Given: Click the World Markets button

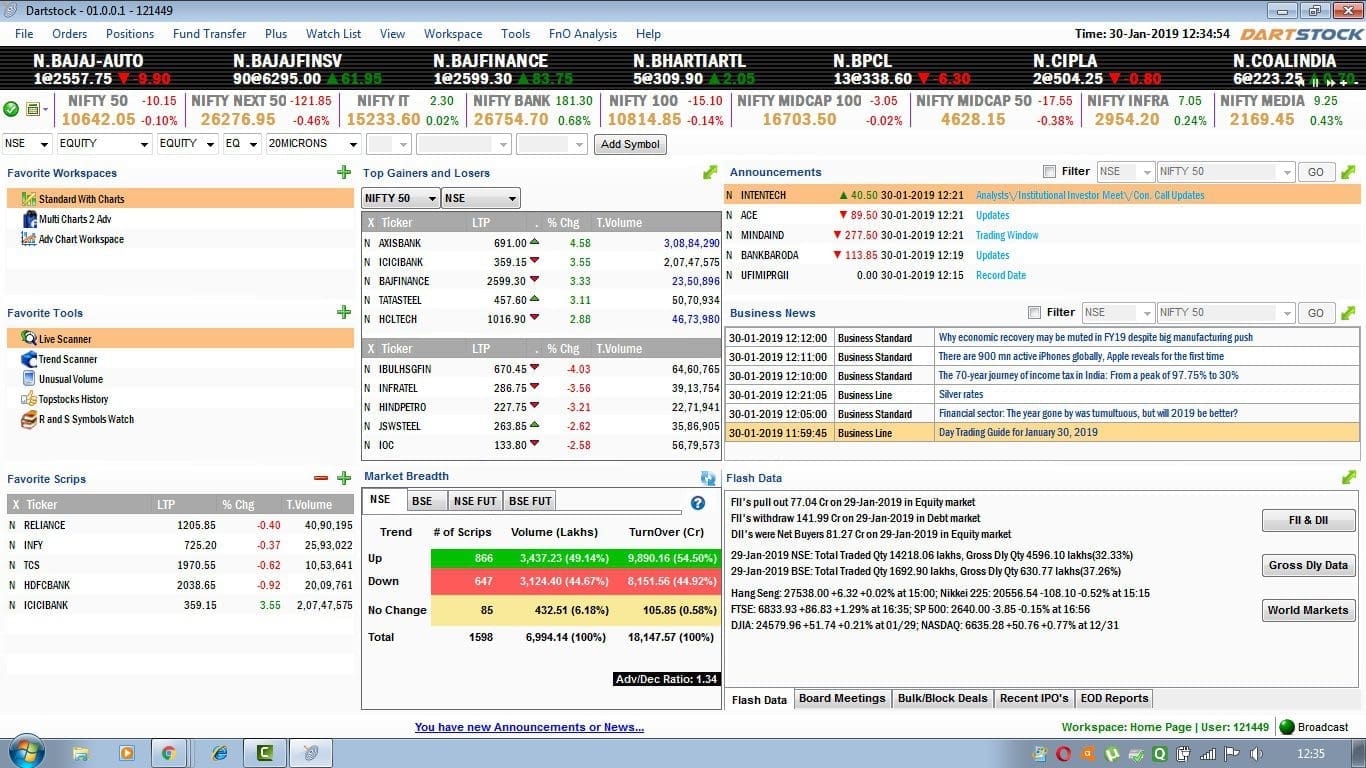Looking at the screenshot, I should click(1308, 610).
